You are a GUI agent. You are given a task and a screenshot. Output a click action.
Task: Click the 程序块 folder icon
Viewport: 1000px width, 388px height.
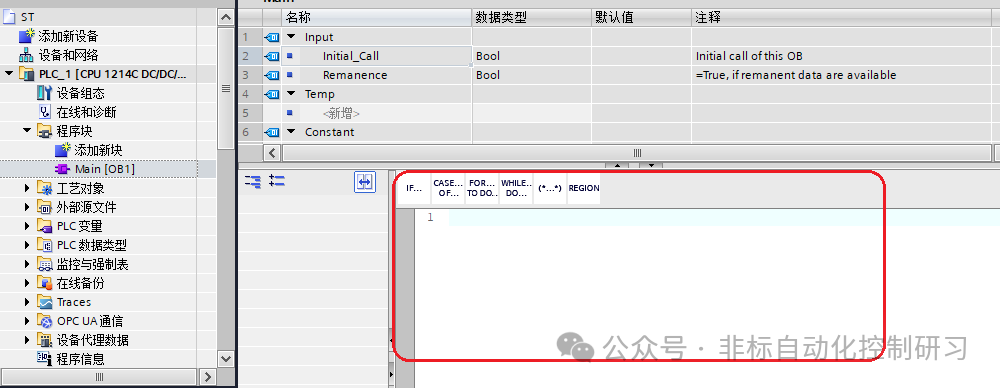(45, 131)
